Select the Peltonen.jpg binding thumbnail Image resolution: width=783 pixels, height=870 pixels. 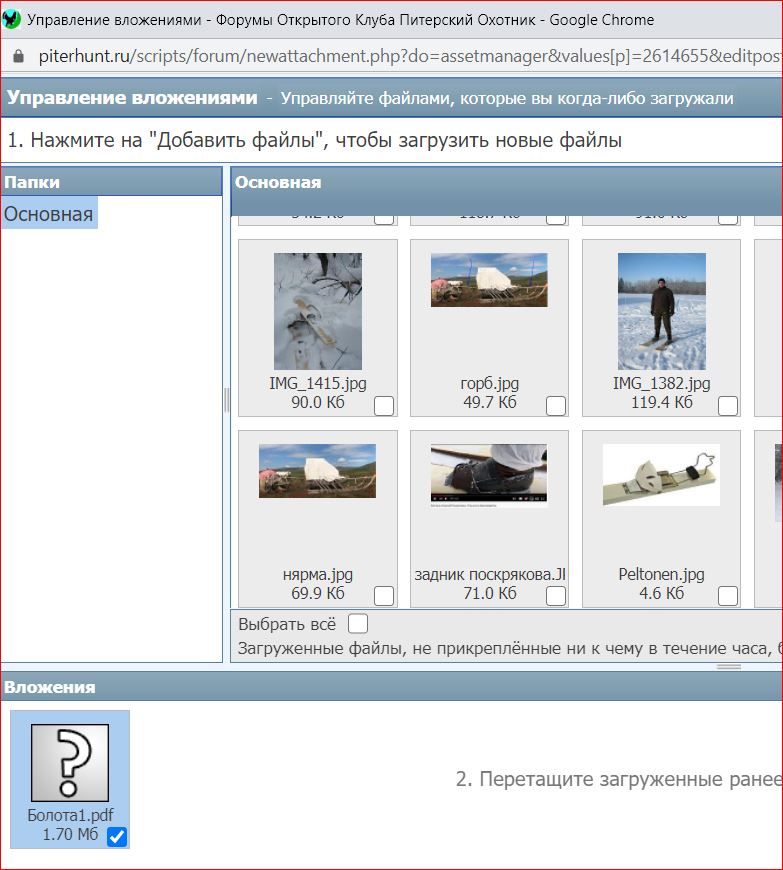[661, 475]
